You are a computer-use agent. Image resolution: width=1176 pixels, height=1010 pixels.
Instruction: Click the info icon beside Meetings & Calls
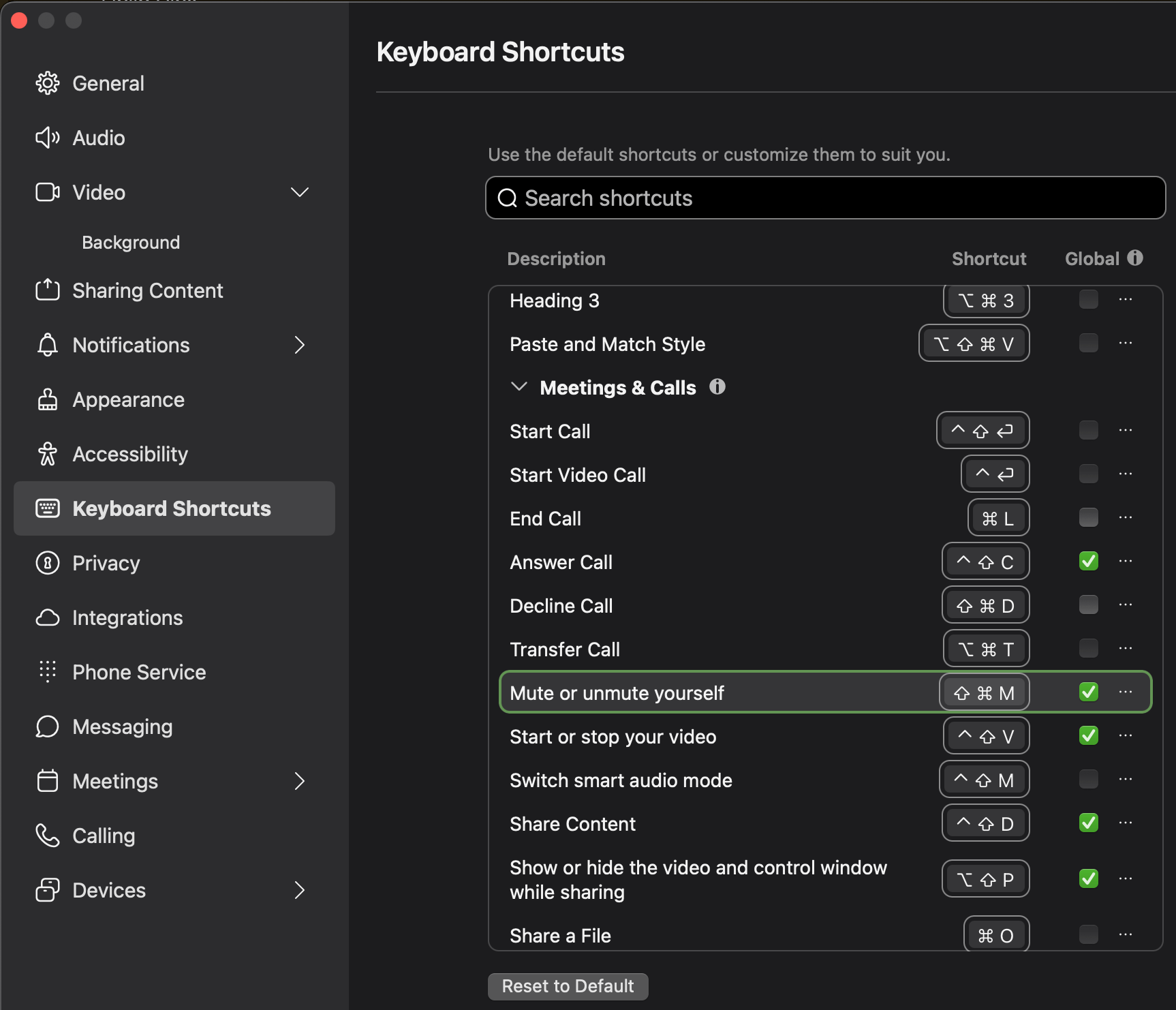(x=717, y=387)
